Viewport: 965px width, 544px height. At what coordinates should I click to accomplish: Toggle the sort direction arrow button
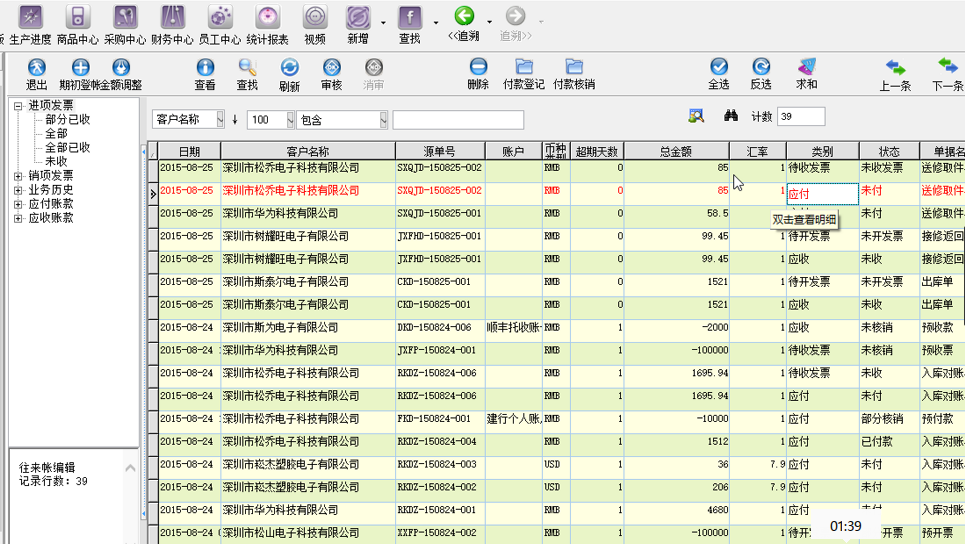[x=234, y=119]
